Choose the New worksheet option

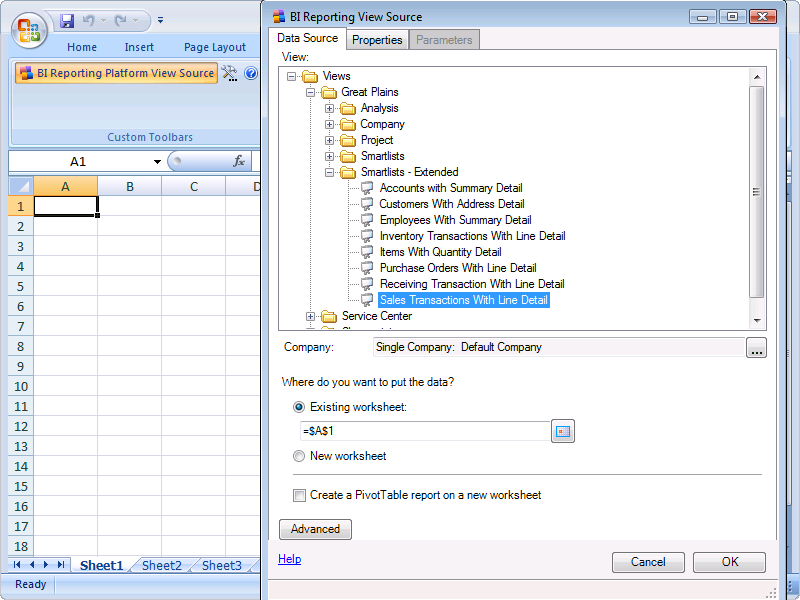tap(299, 456)
